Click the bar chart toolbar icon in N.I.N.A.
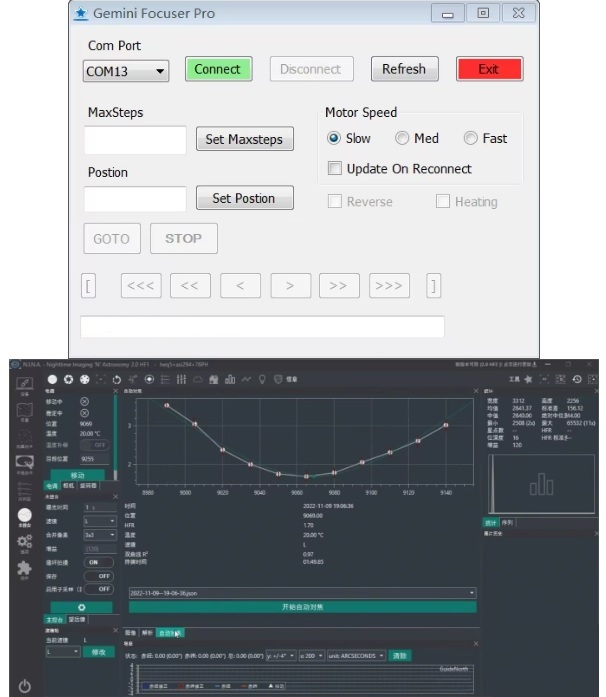 pos(230,379)
